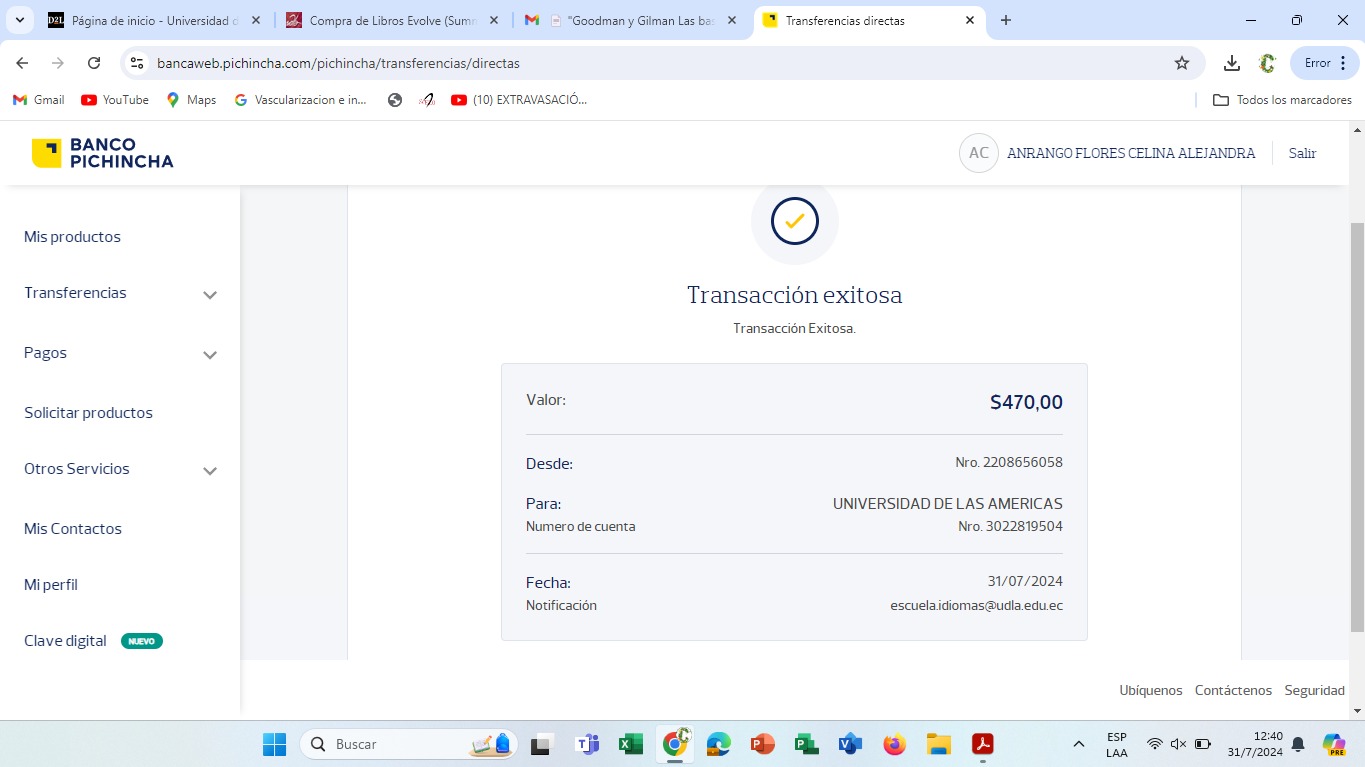Expand the Pagos menu chevron
The height and width of the screenshot is (767, 1365).
pos(210,355)
